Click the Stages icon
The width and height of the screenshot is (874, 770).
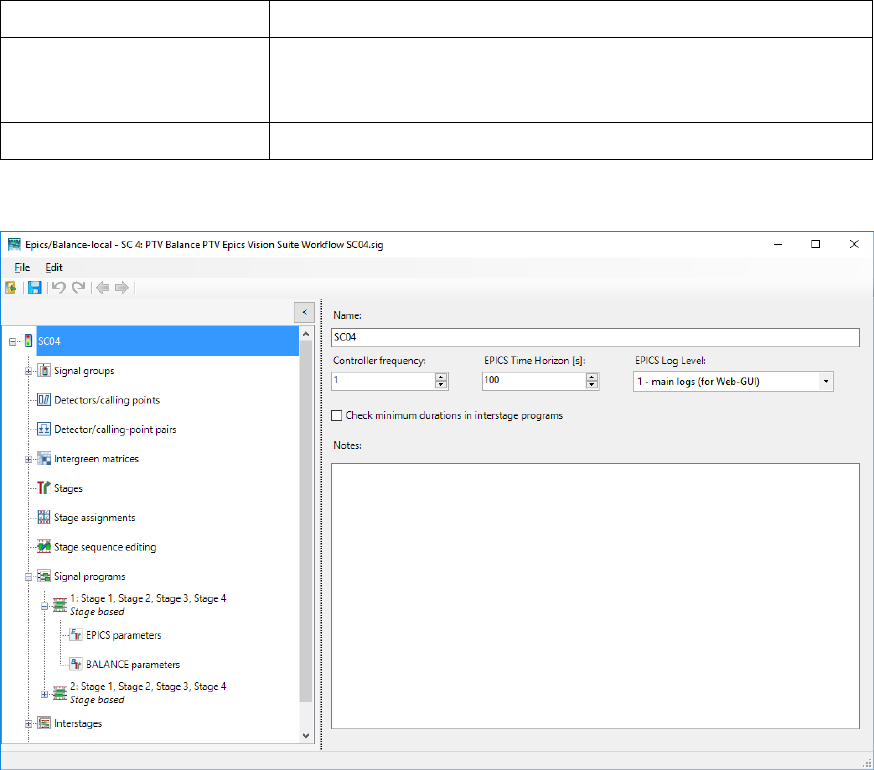[x=44, y=488]
